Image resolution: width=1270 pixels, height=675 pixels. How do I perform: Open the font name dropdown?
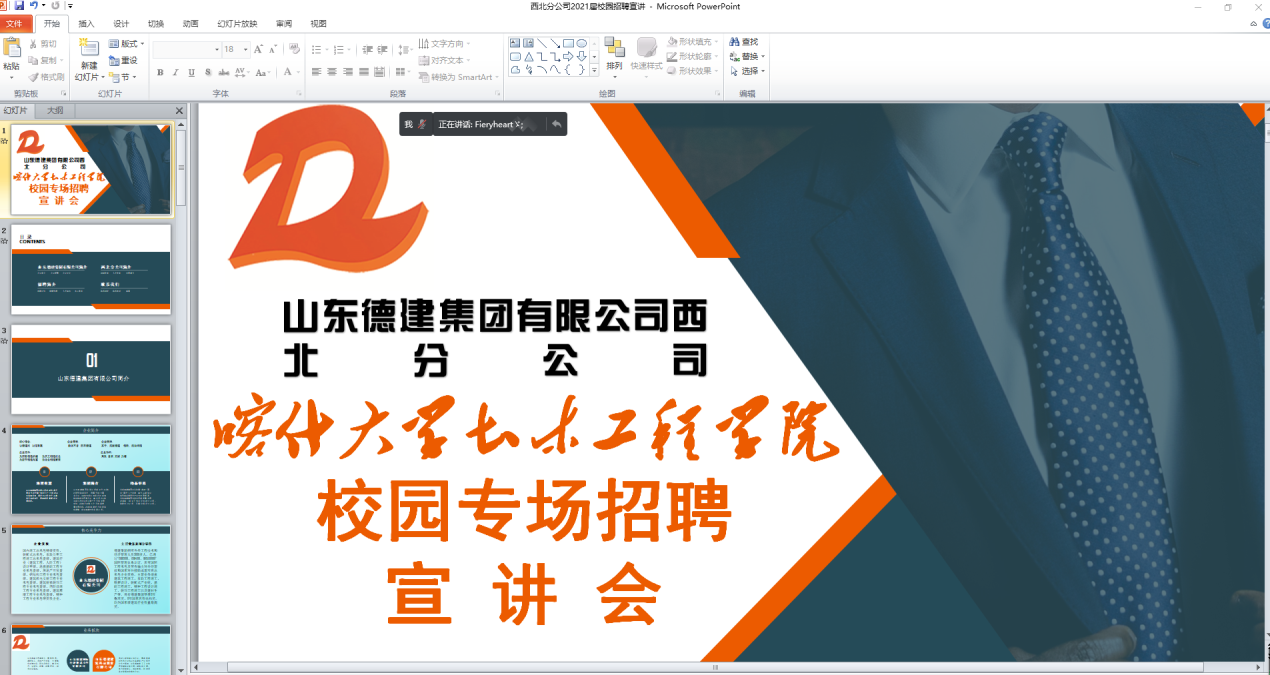pyautogui.click(x=217, y=49)
